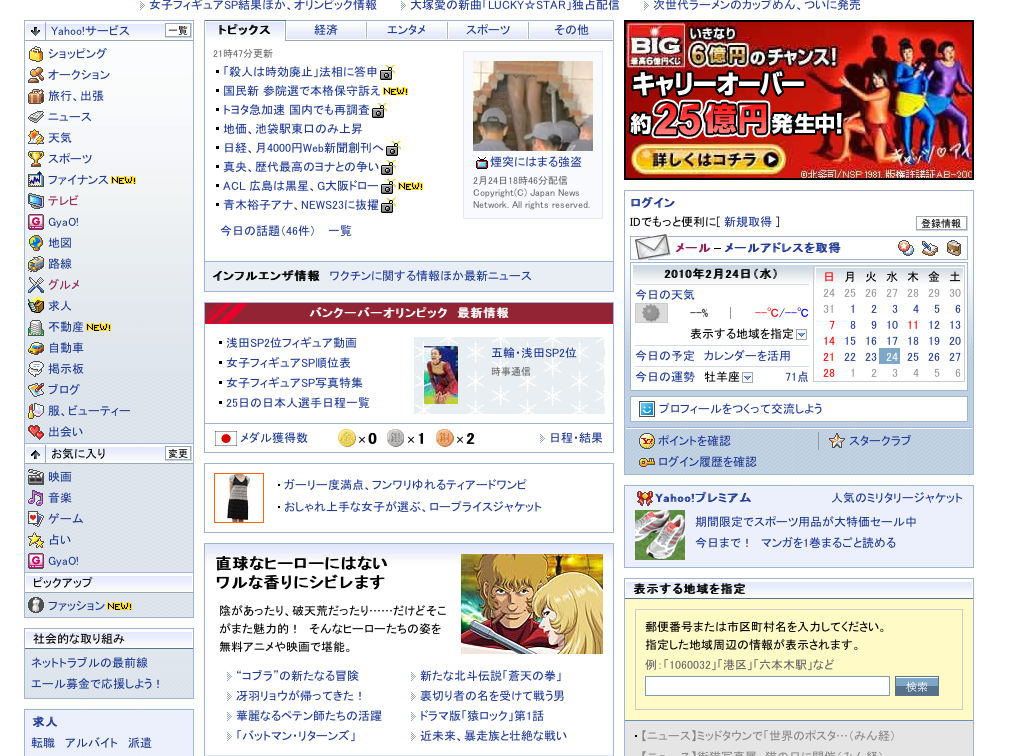Open ログイン履歴を確認 link
This screenshot has height=756, width=1011.
point(707,462)
